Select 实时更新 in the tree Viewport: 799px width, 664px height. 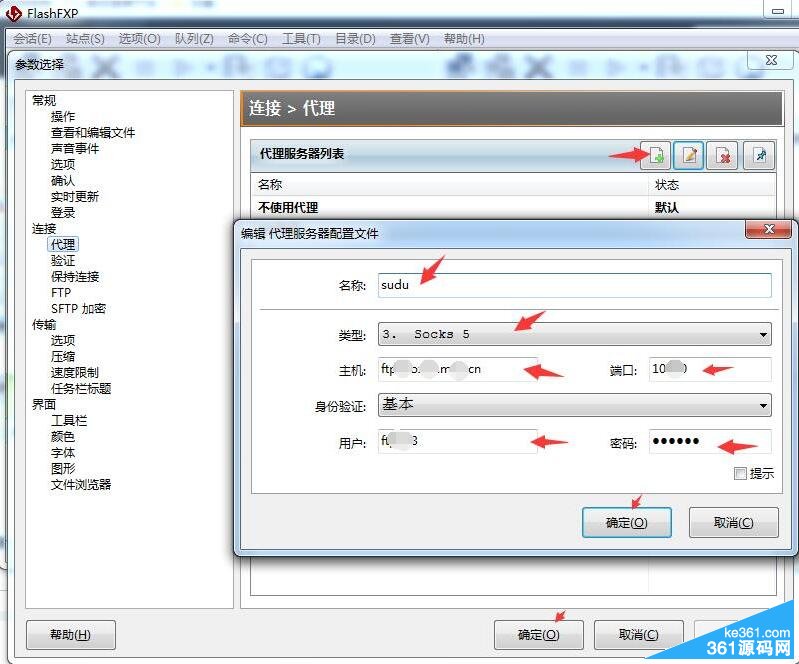pyautogui.click(x=75, y=196)
